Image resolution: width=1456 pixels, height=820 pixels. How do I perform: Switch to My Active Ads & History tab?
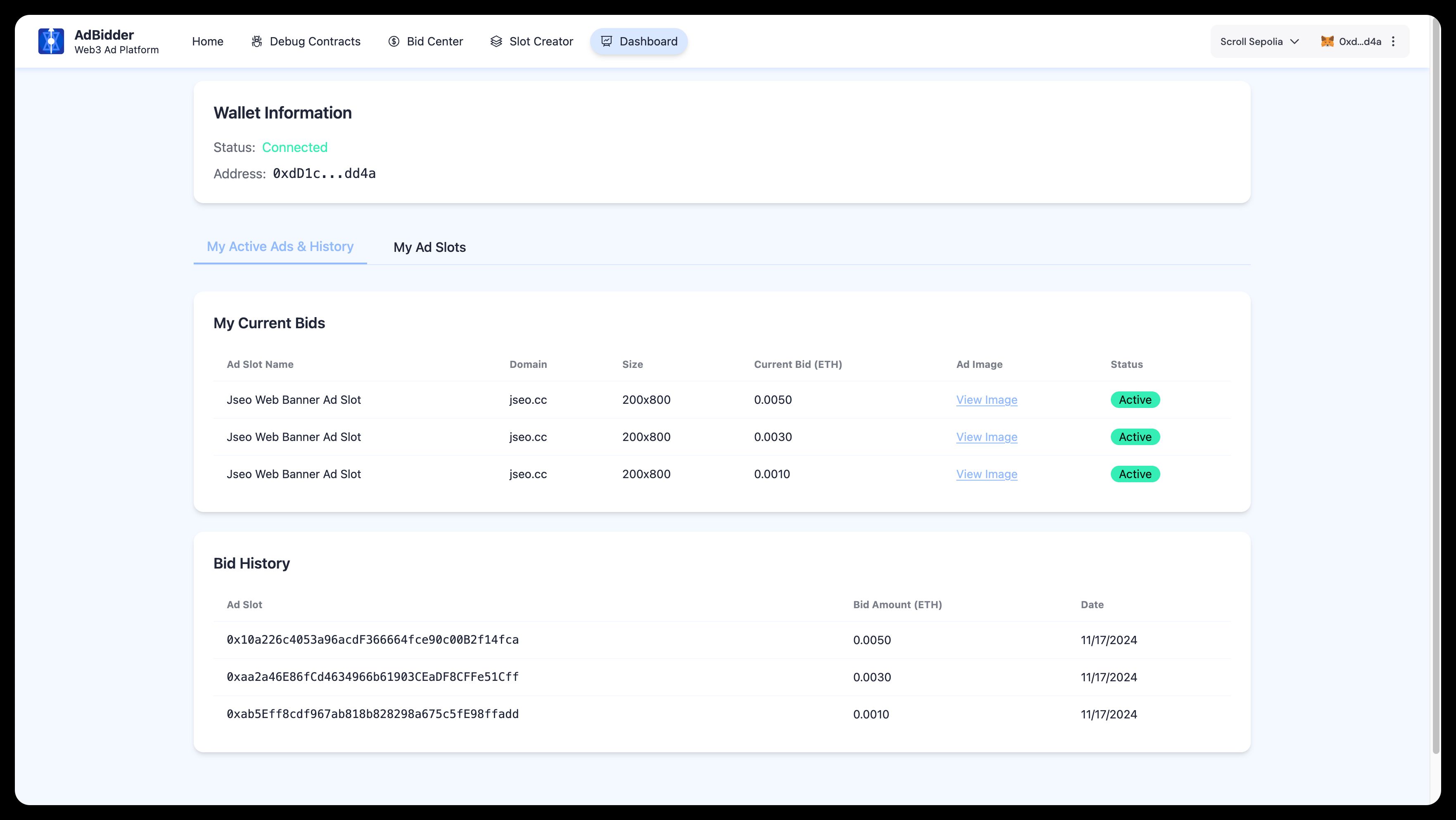[x=280, y=247]
